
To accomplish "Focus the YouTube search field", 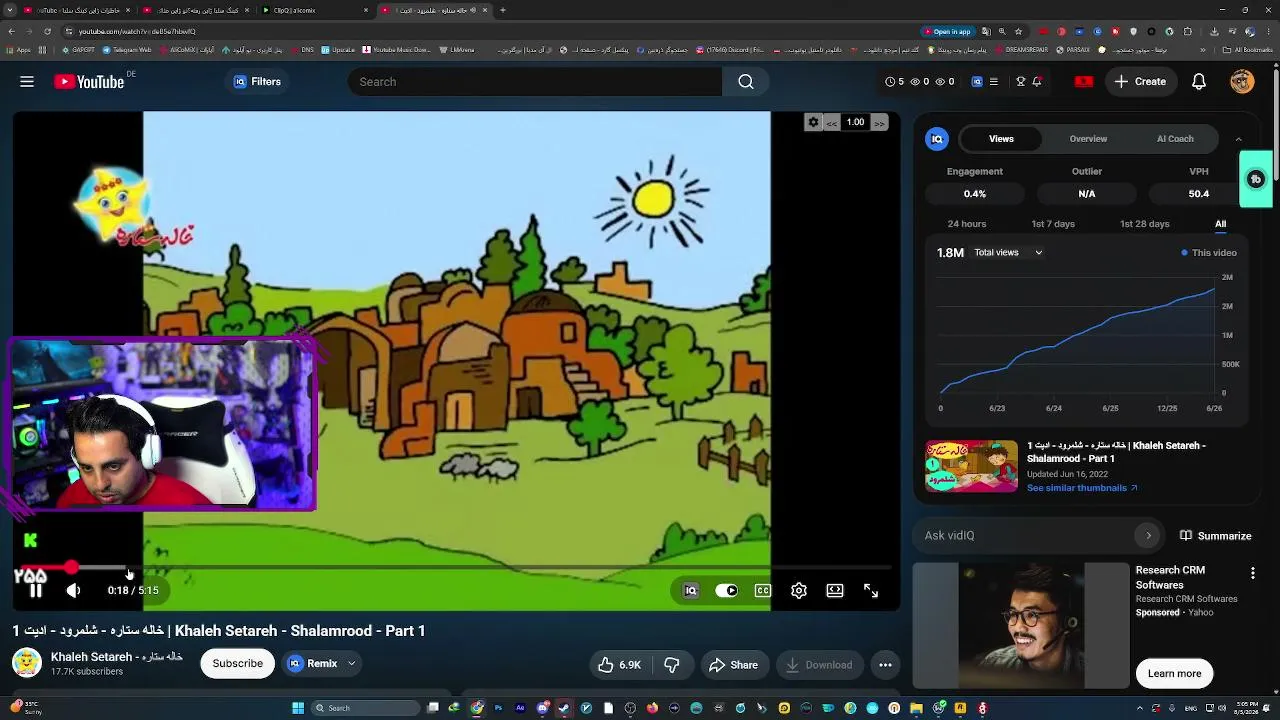I will pyautogui.click(x=535, y=82).
